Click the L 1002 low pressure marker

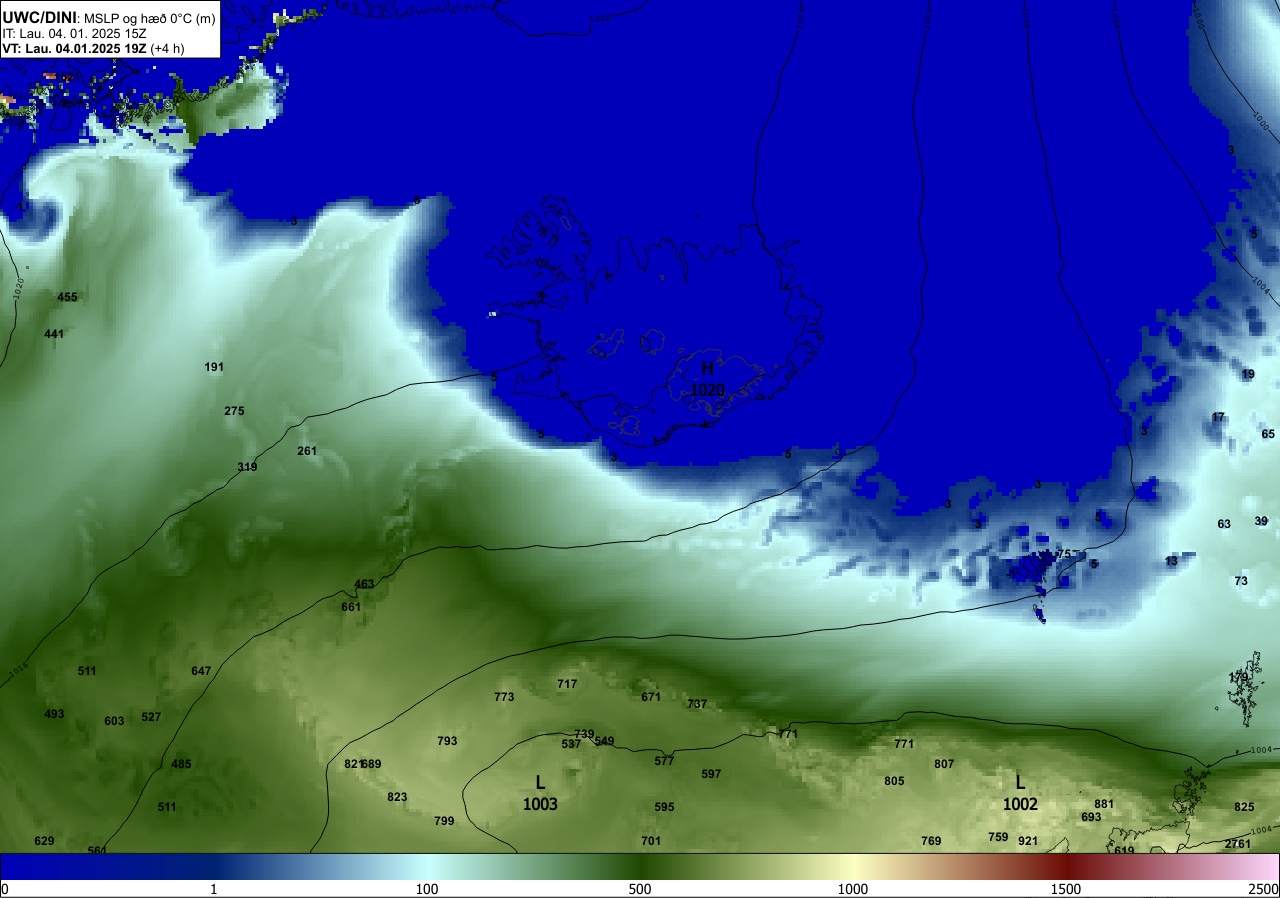coord(1020,793)
